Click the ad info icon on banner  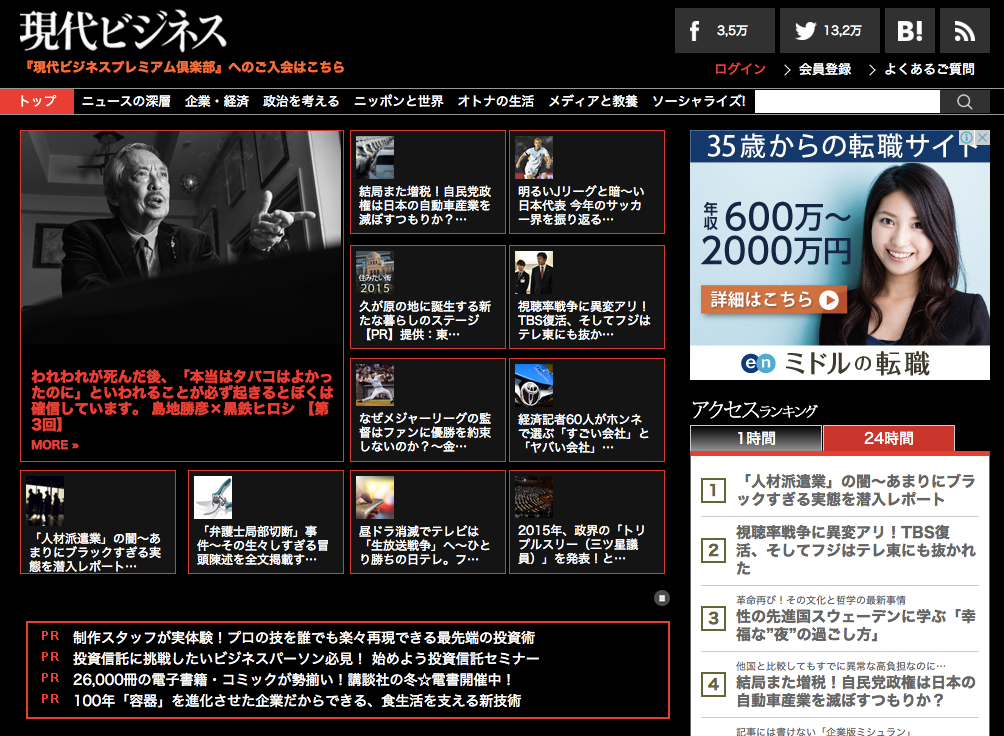tap(966, 137)
